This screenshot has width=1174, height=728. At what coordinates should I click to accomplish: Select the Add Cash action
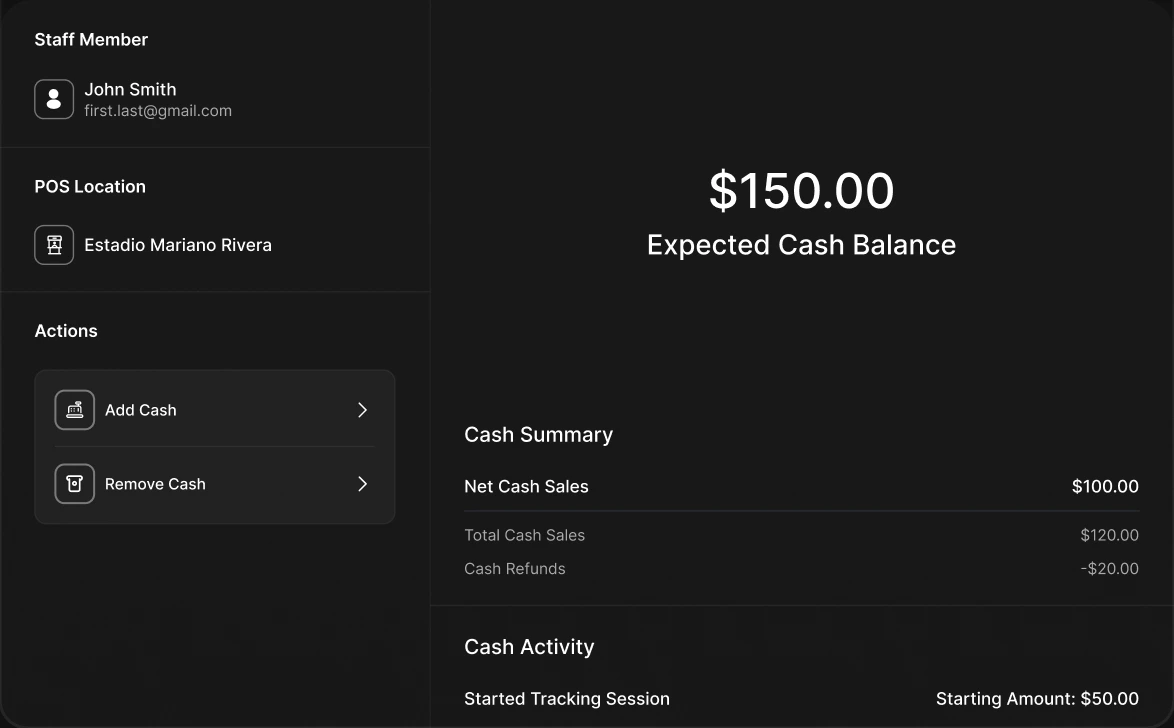pyautogui.click(x=215, y=410)
